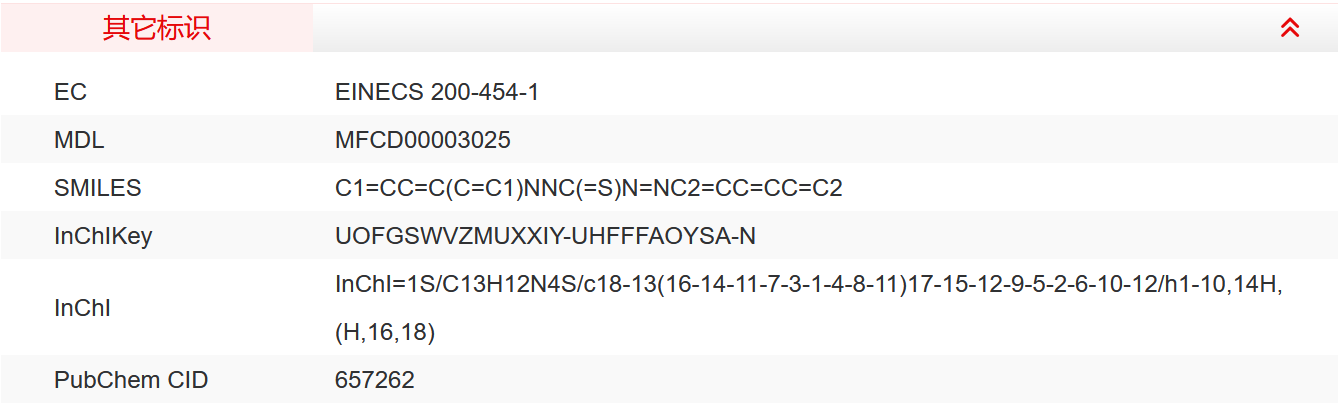This screenshot has height=415, width=1338.
Task: Select the MDL row label
Action: click(x=79, y=140)
